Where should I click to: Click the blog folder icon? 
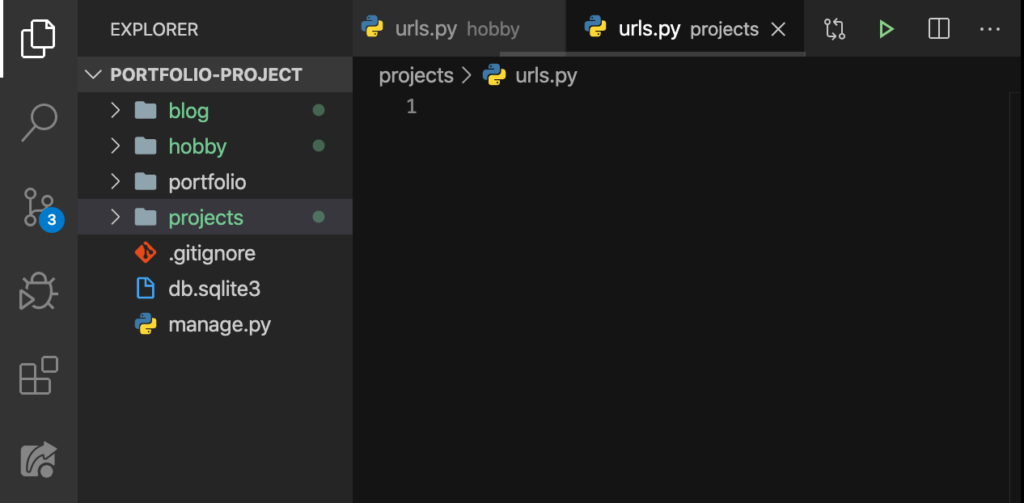[145, 110]
